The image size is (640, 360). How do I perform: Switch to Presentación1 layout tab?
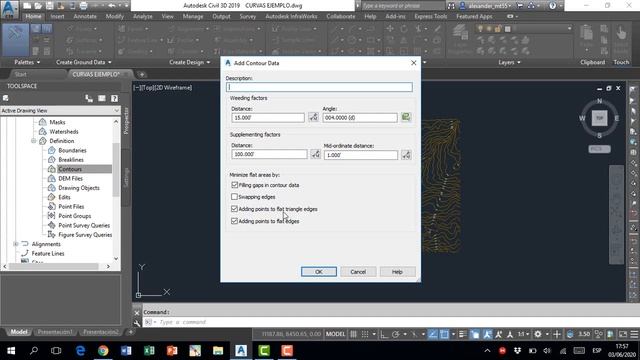tap(55, 332)
